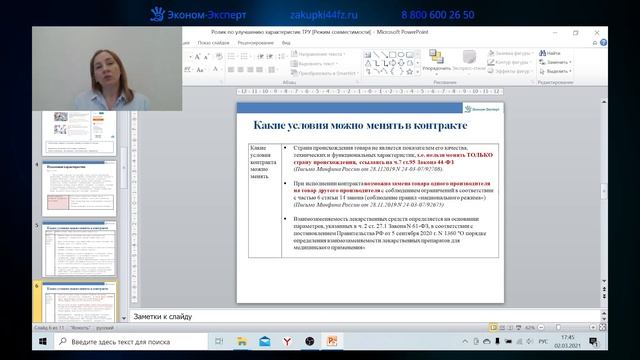Open File Explorer from taskbar
Image resolution: width=640 pixels, height=360 pixels.
(x=242, y=341)
